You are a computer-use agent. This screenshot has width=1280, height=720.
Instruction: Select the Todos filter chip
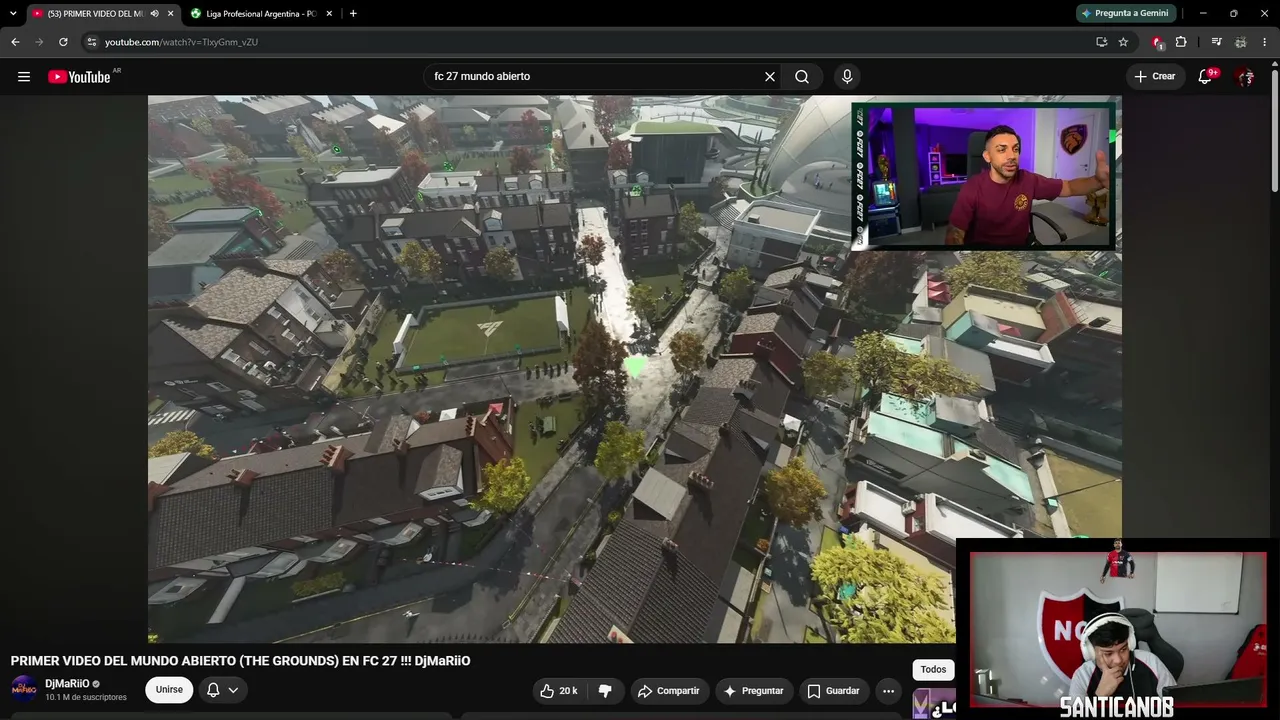coord(933,670)
